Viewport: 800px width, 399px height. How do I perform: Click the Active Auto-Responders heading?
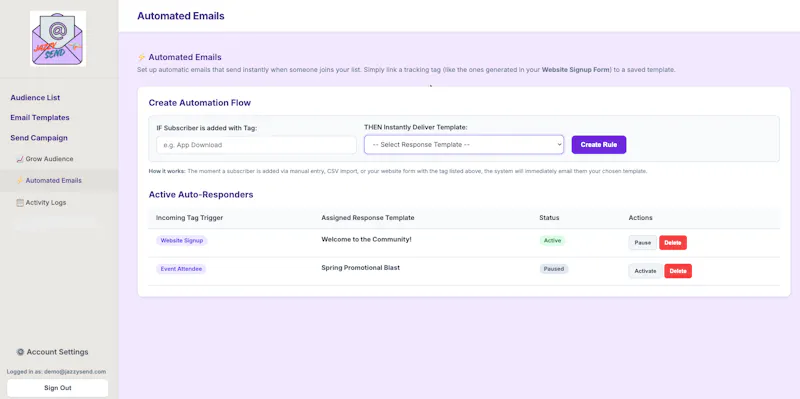201,194
